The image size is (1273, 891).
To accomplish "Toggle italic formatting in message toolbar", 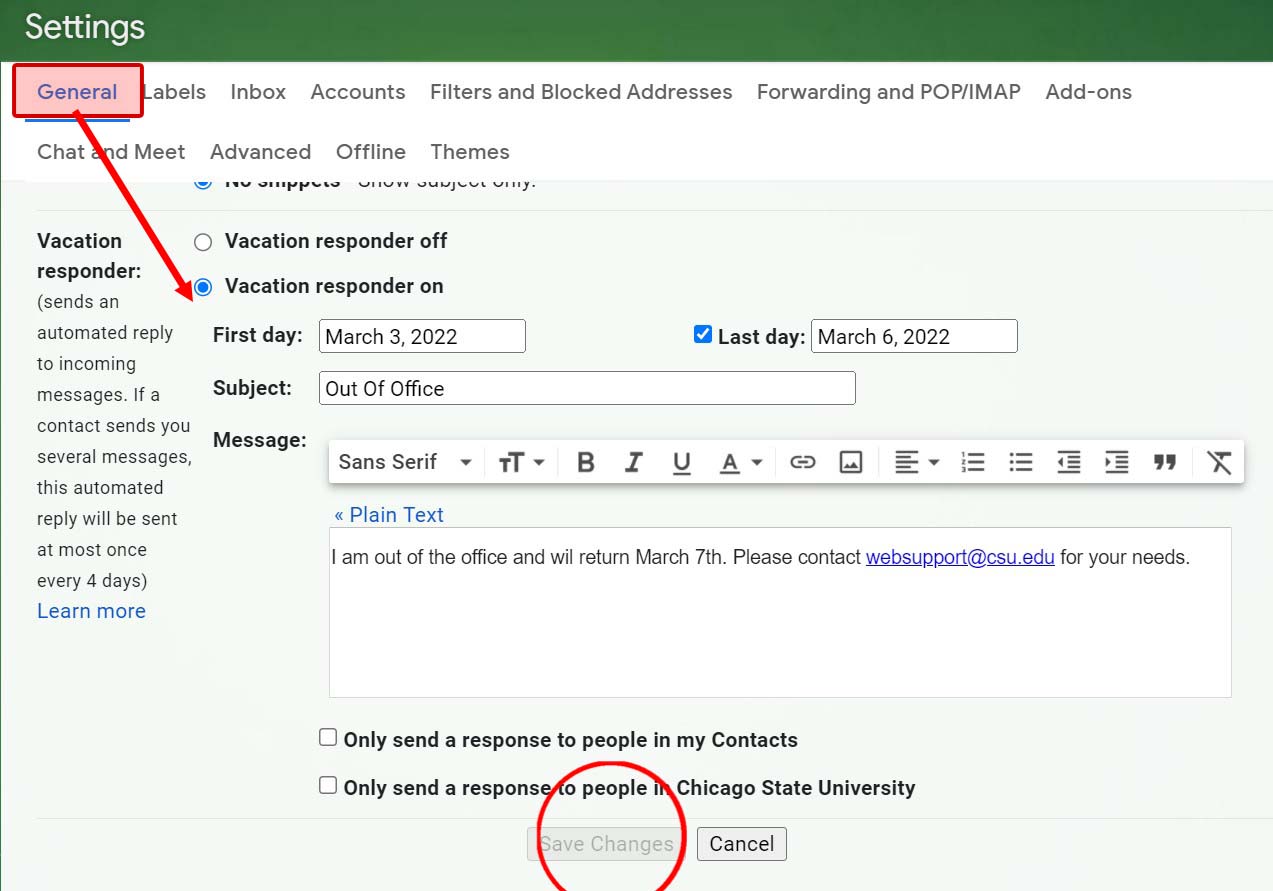I will click(634, 462).
